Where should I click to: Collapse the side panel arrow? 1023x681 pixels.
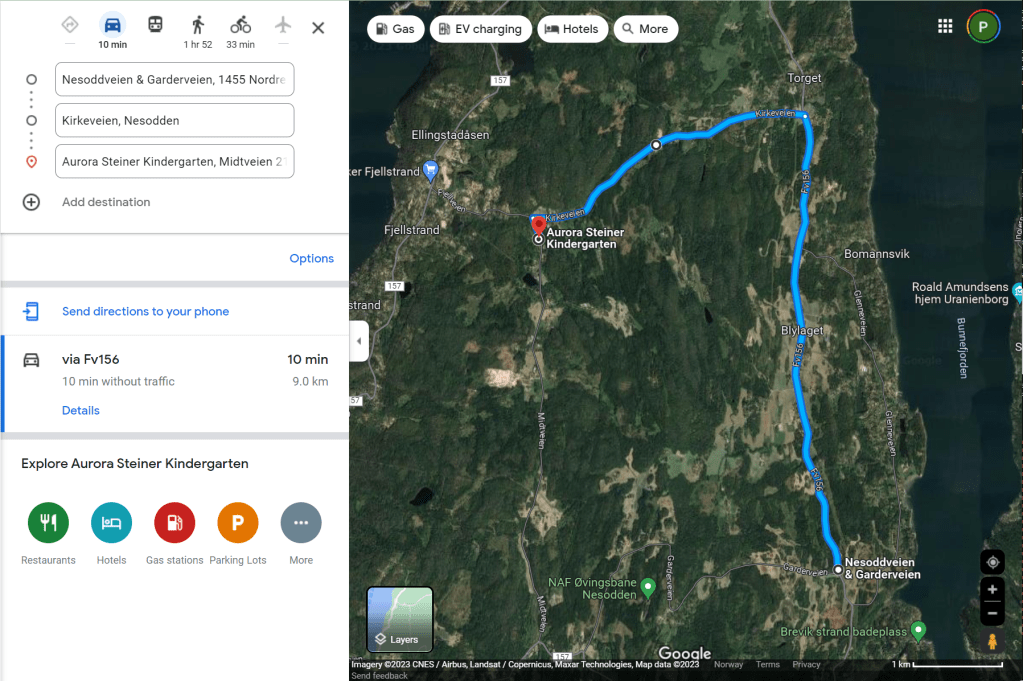pos(359,340)
